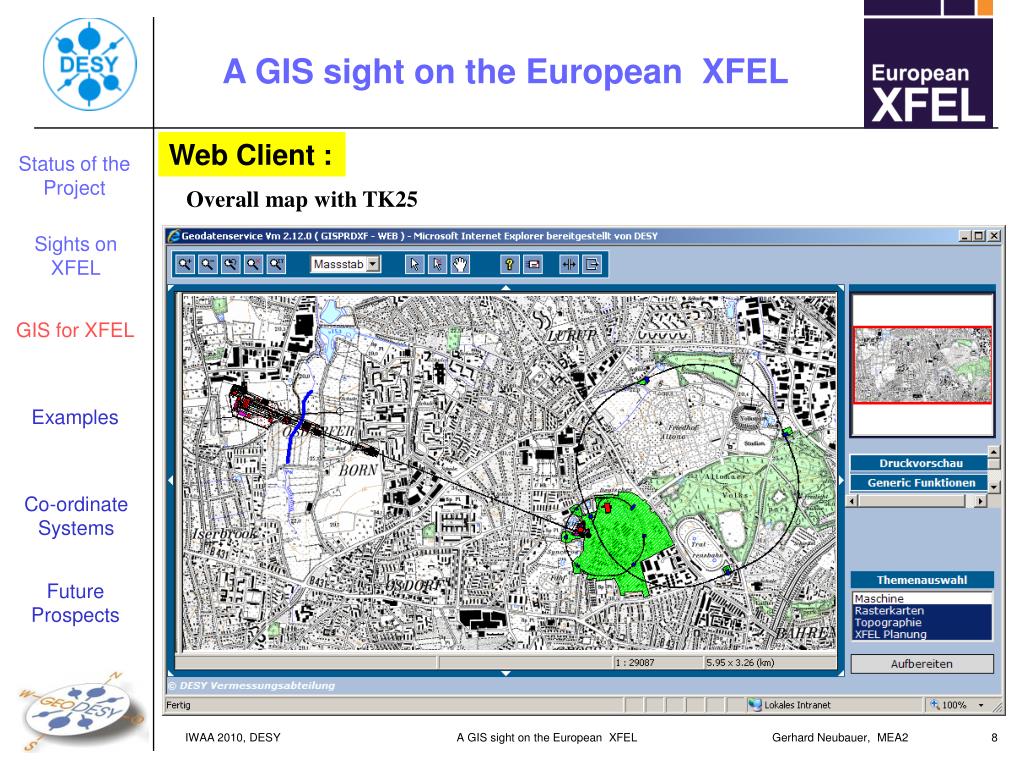Click the overview map thumbnail
Viewport: 1024px width, 768px height.
(921, 364)
